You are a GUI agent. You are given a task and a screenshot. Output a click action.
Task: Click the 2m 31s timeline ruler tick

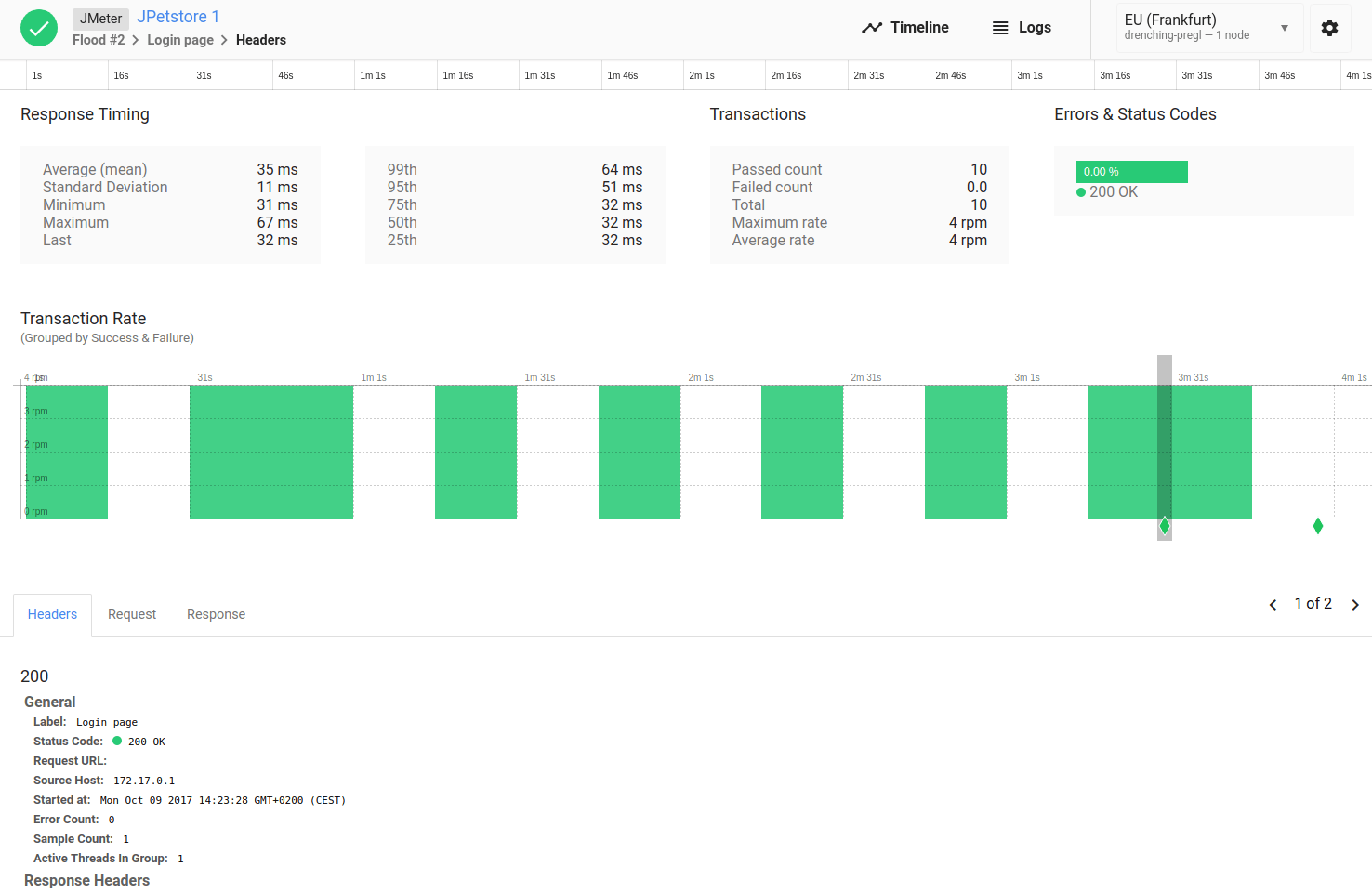coord(869,76)
